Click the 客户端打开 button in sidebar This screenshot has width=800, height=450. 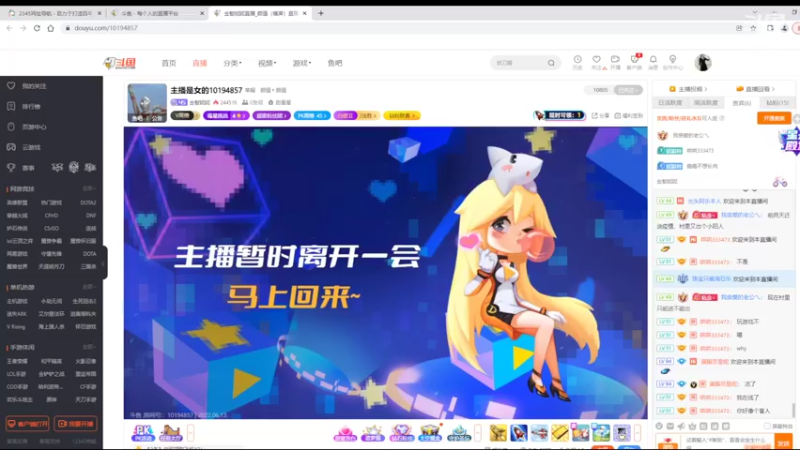click(x=28, y=424)
